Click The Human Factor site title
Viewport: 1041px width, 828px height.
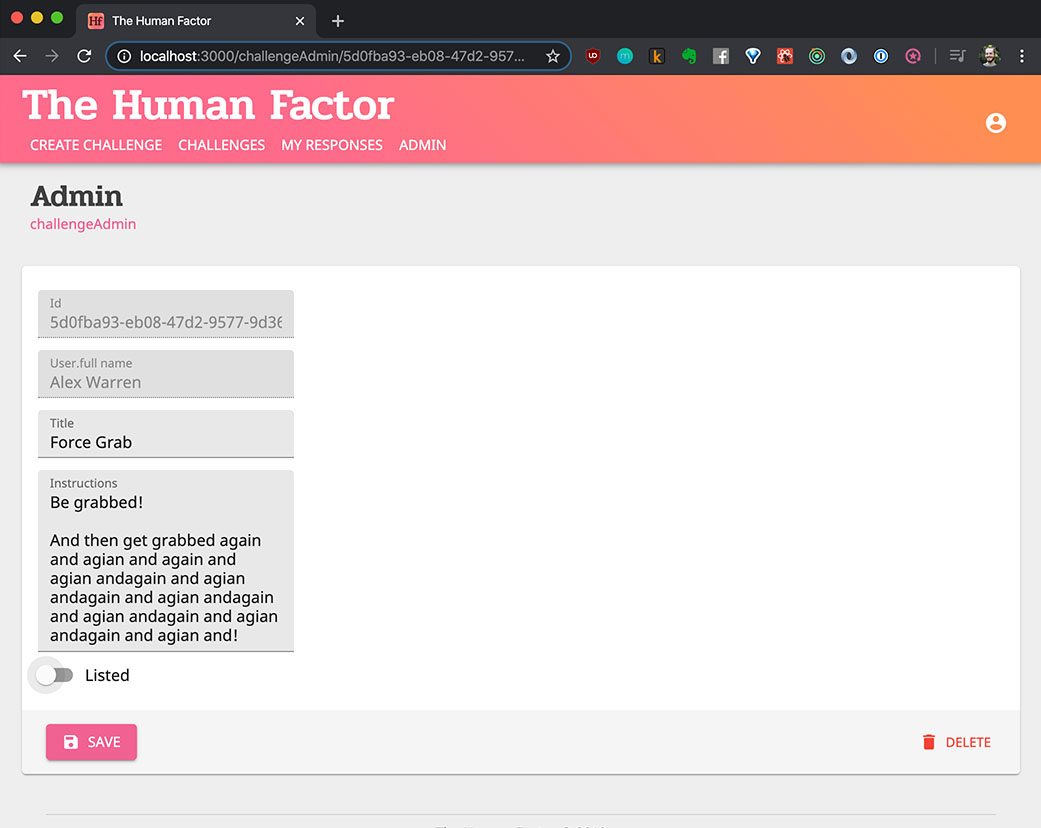[x=208, y=106]
